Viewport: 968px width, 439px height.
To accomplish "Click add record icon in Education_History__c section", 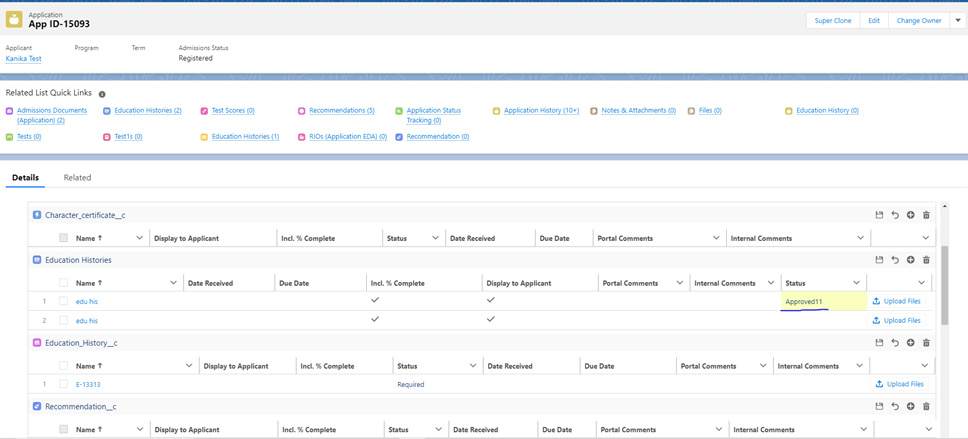I will [x=910, y=343].
